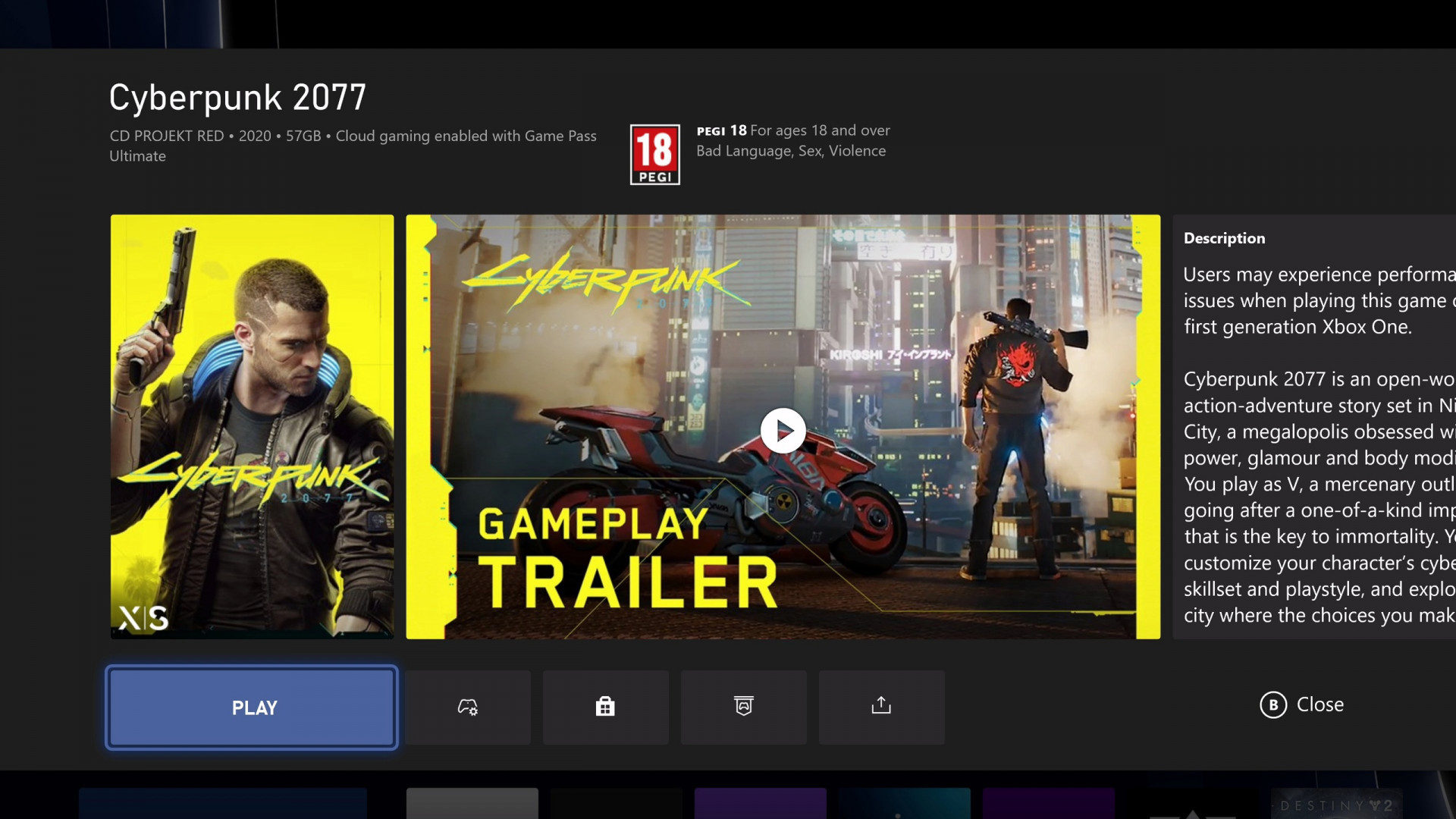Start the game with the PLAY button
The image size is (1456, 819).
252,708
